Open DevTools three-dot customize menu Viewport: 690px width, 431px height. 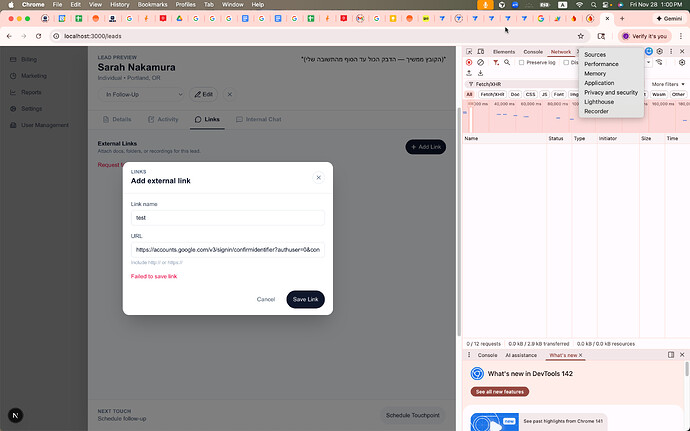coord(671,52)
